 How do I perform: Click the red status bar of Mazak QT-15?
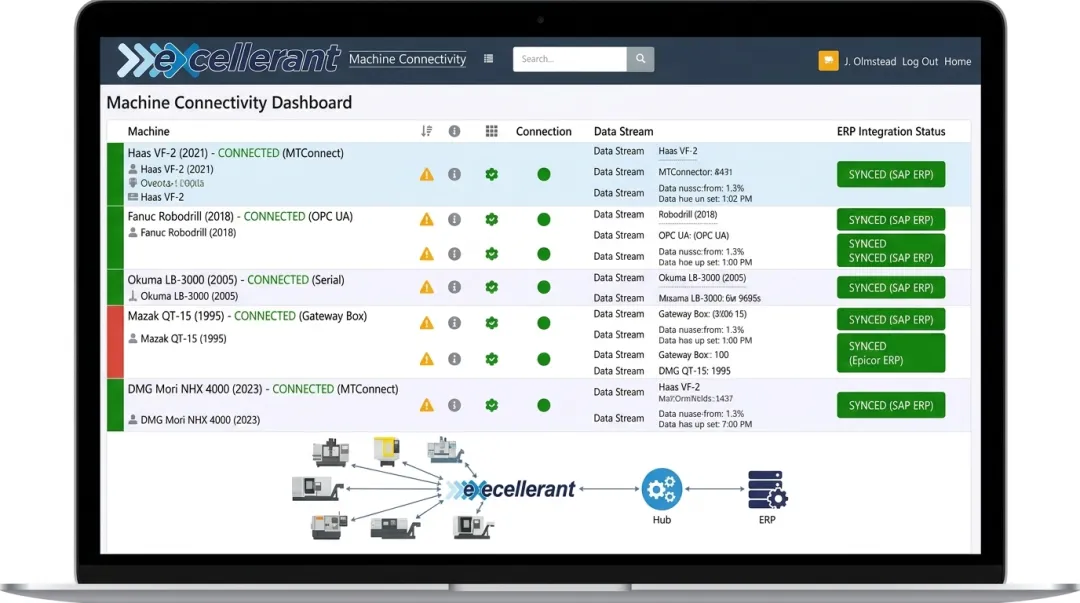tap(115, 342)
